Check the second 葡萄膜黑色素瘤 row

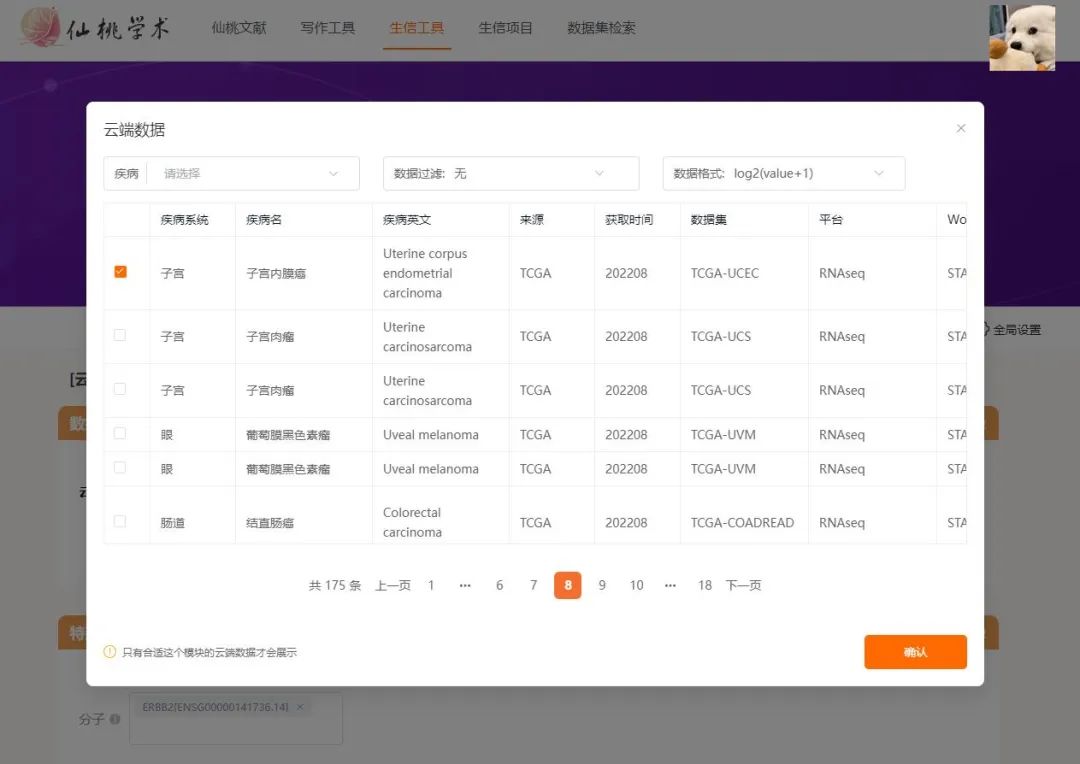[120, 468]
